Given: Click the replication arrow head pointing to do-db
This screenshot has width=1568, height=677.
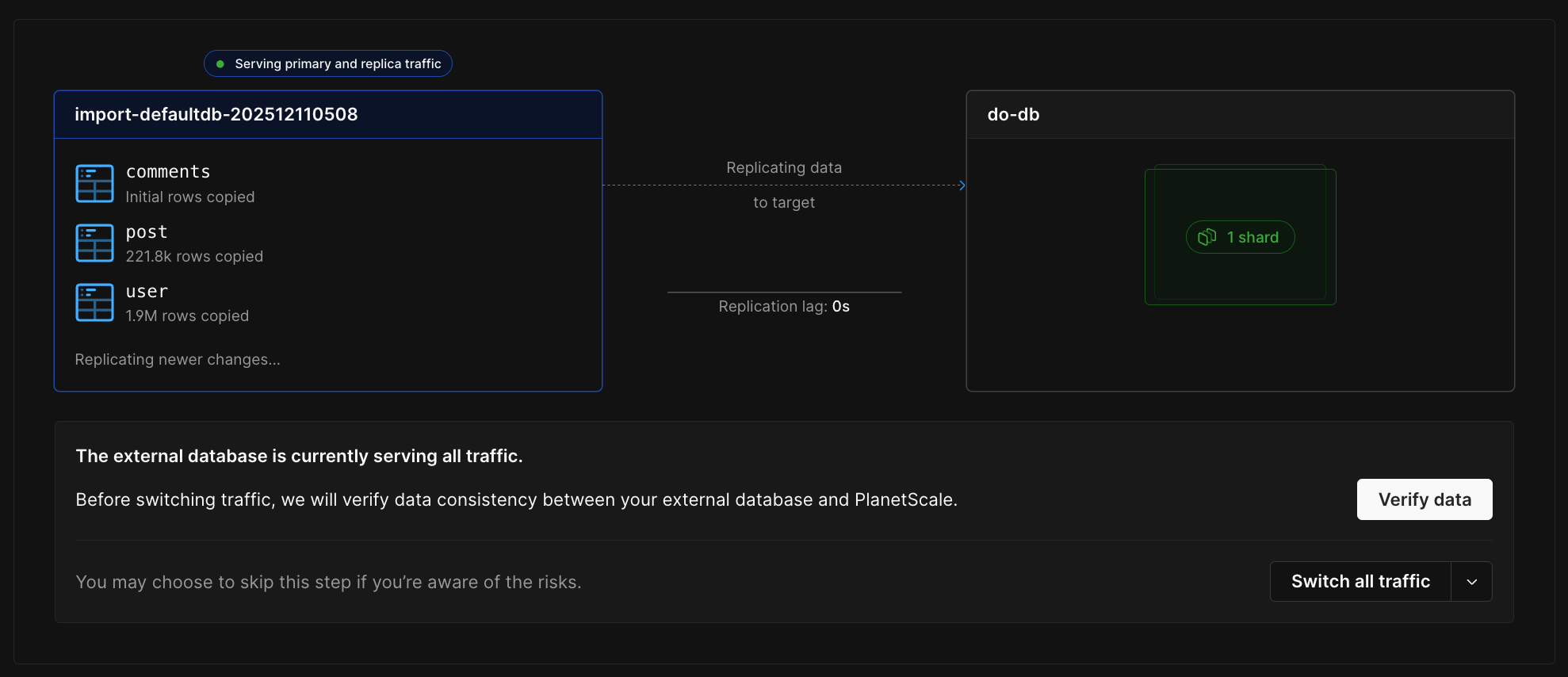Looking at the screenshot, I should click(x=962, y=186).
